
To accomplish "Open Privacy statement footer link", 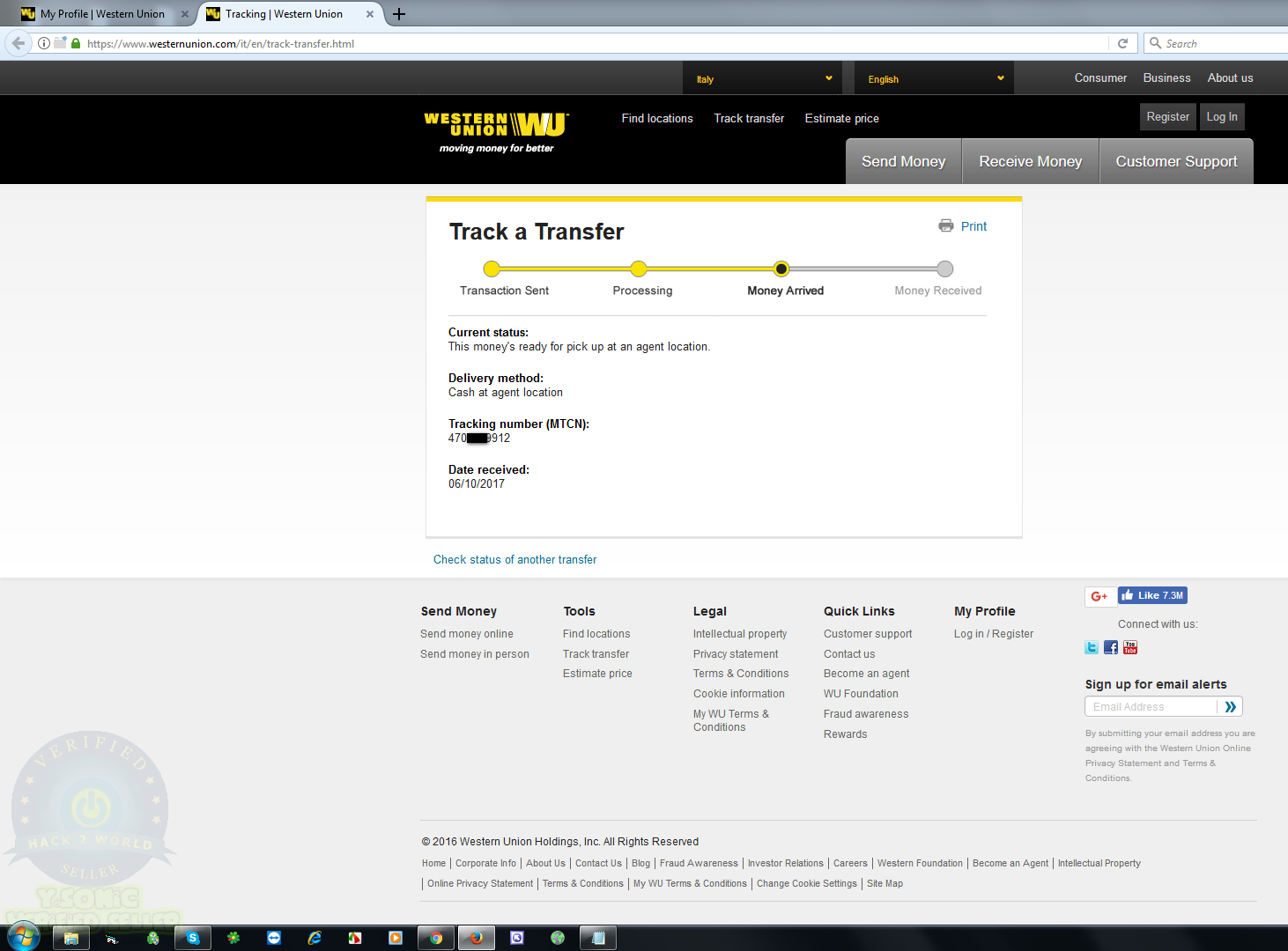I will [736, 654].
